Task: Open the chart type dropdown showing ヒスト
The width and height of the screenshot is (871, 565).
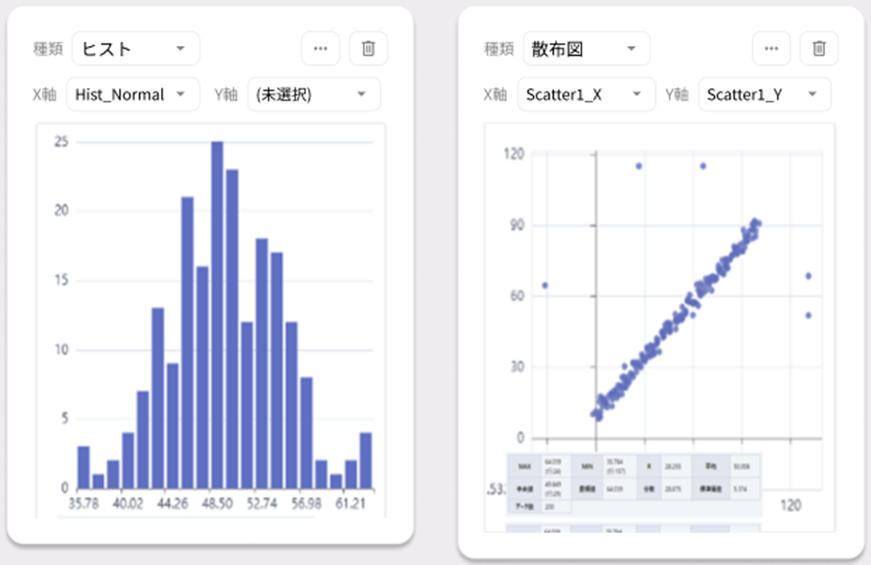Action: pyautogui.click(x=135, y=48)
